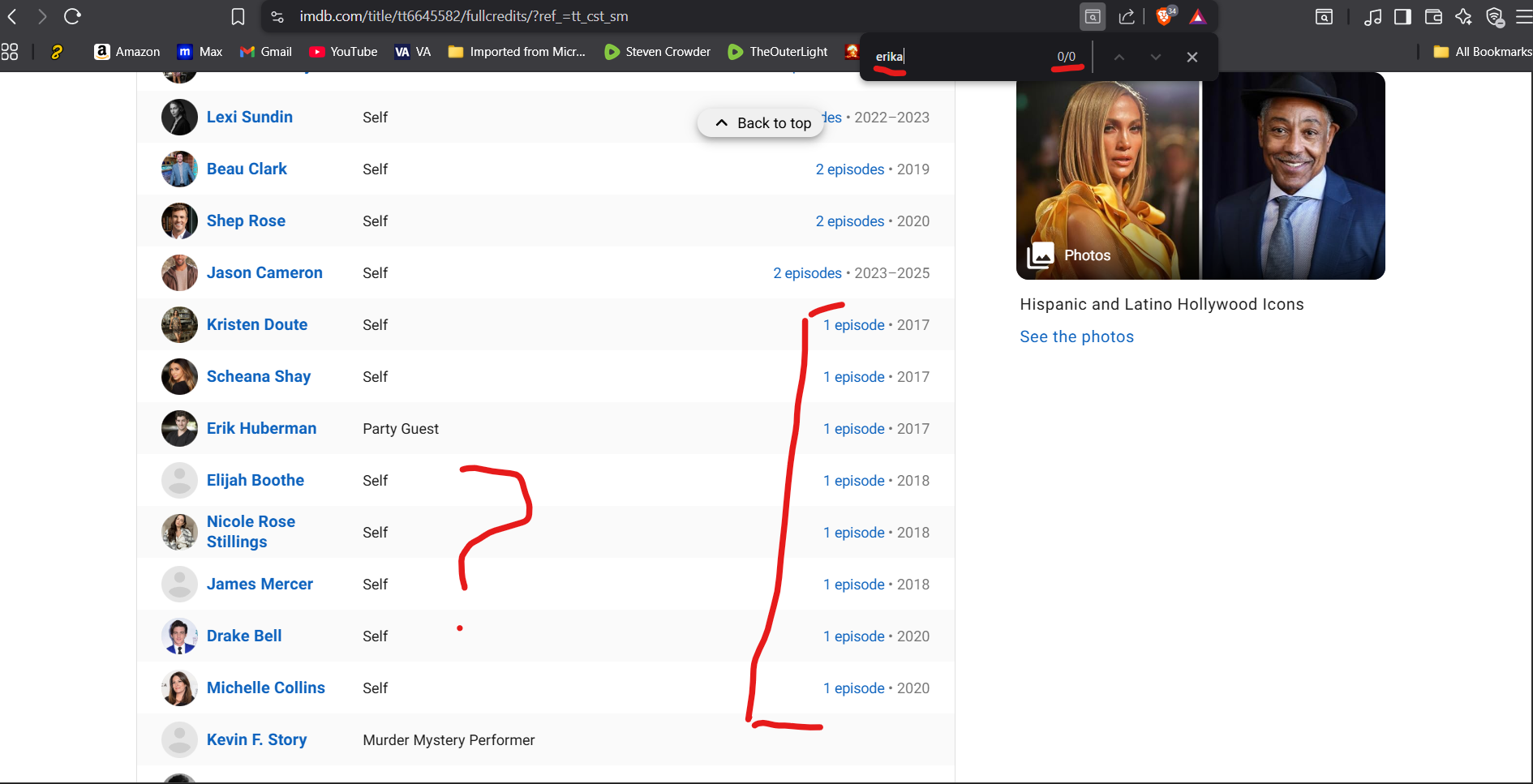
Task: Reload the IMDb page
Action: point(72,16)
